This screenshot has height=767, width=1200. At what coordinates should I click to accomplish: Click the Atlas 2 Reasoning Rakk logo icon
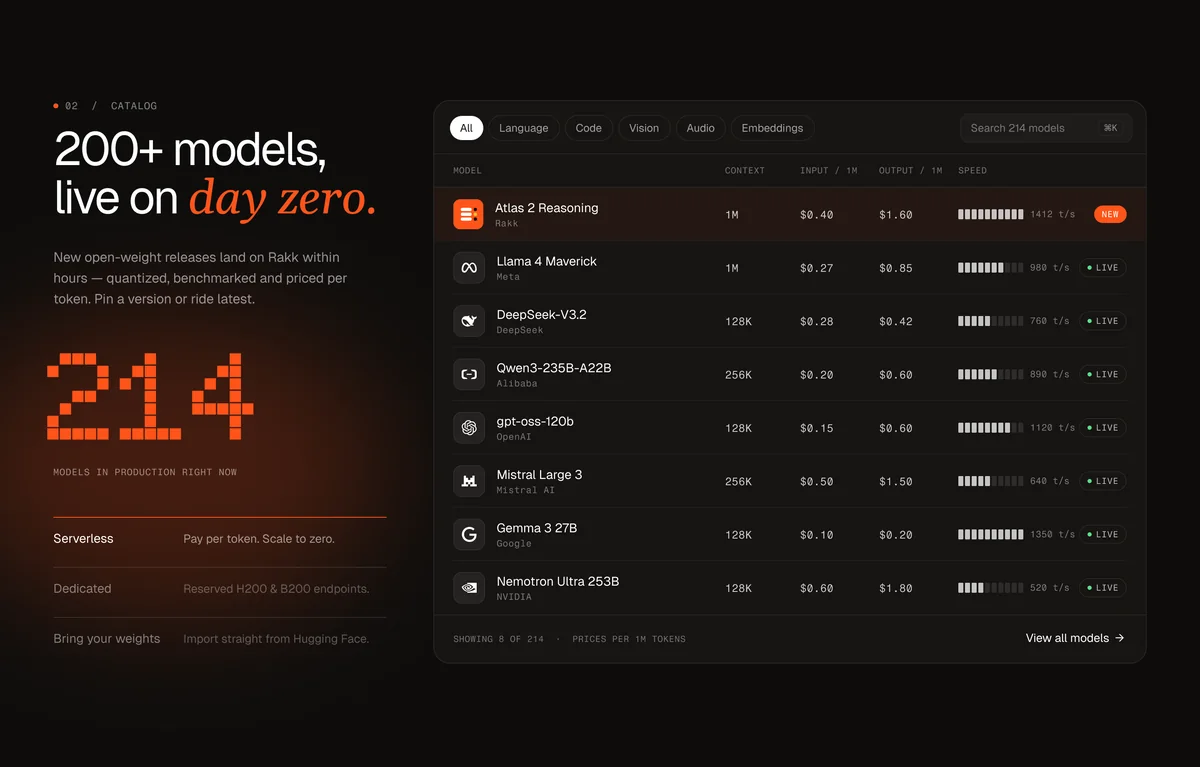(468, 215)
